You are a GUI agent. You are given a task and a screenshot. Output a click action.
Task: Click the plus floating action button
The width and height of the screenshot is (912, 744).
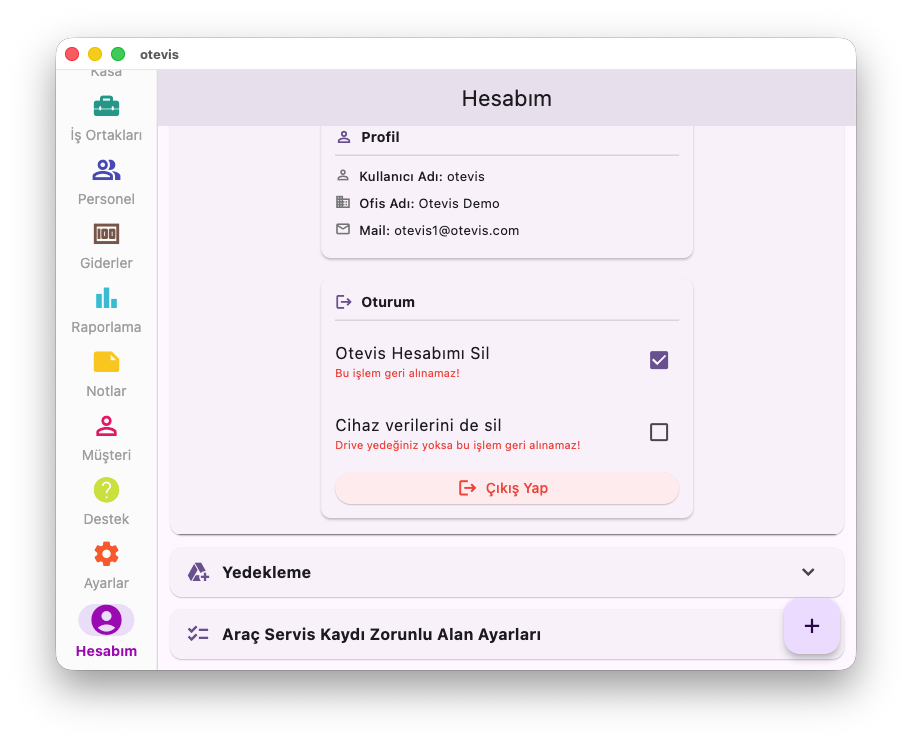[x=811, y=626]
